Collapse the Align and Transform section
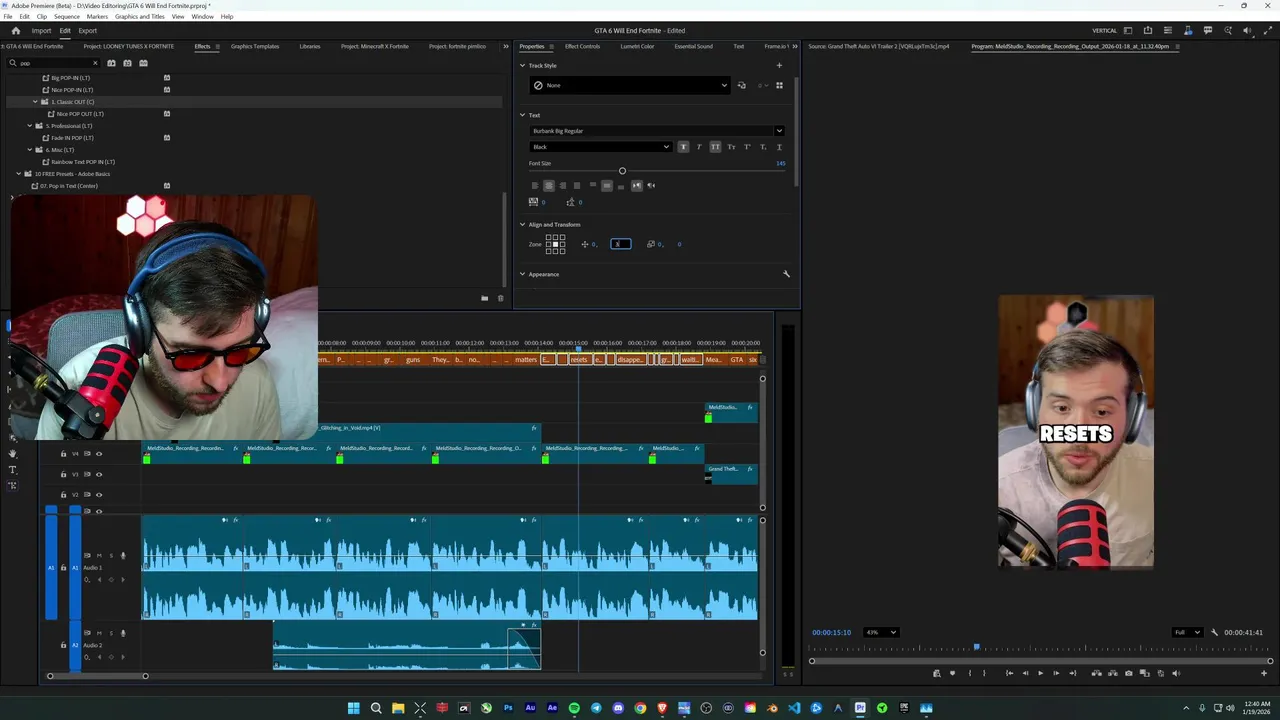 coord(522,224)
